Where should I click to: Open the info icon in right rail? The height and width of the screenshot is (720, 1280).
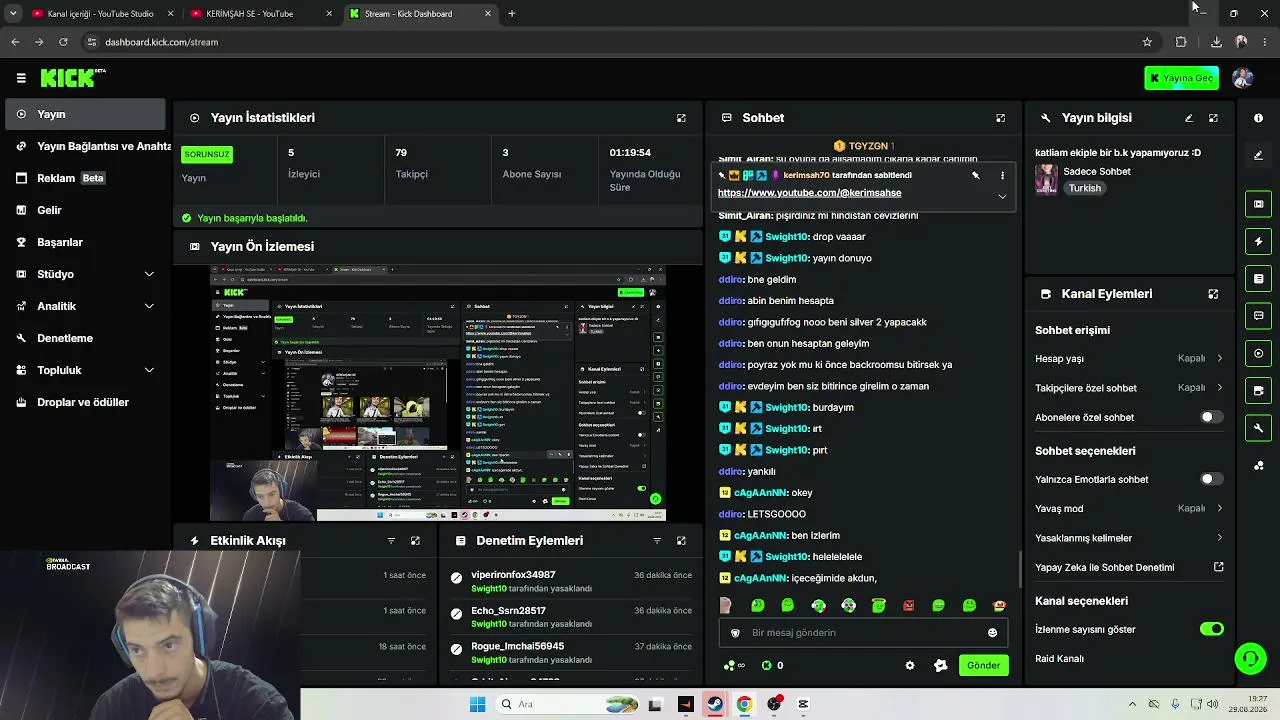point(1258,118)
